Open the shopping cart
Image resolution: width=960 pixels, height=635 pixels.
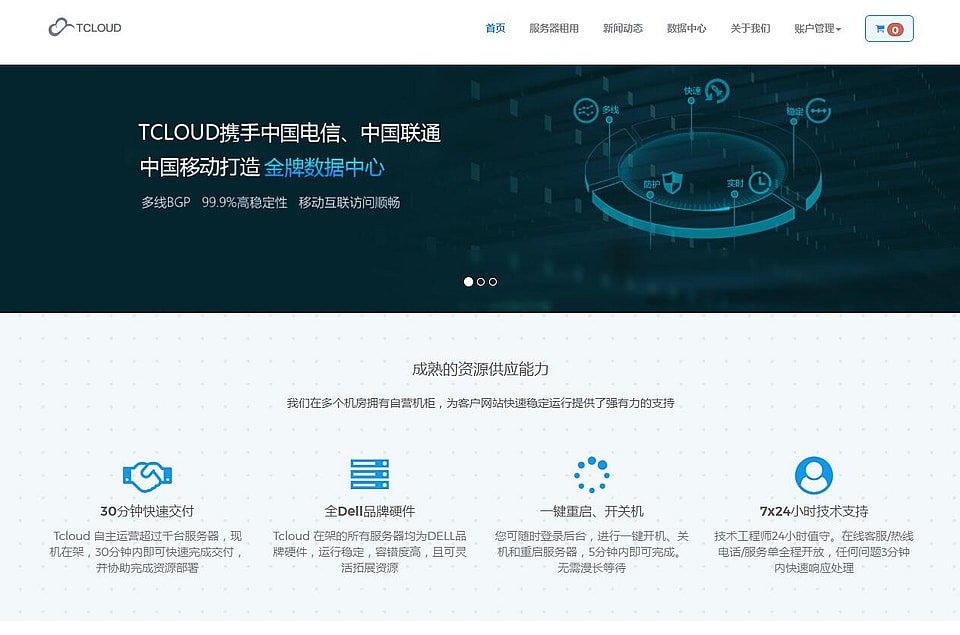click(x=889, y=29)
